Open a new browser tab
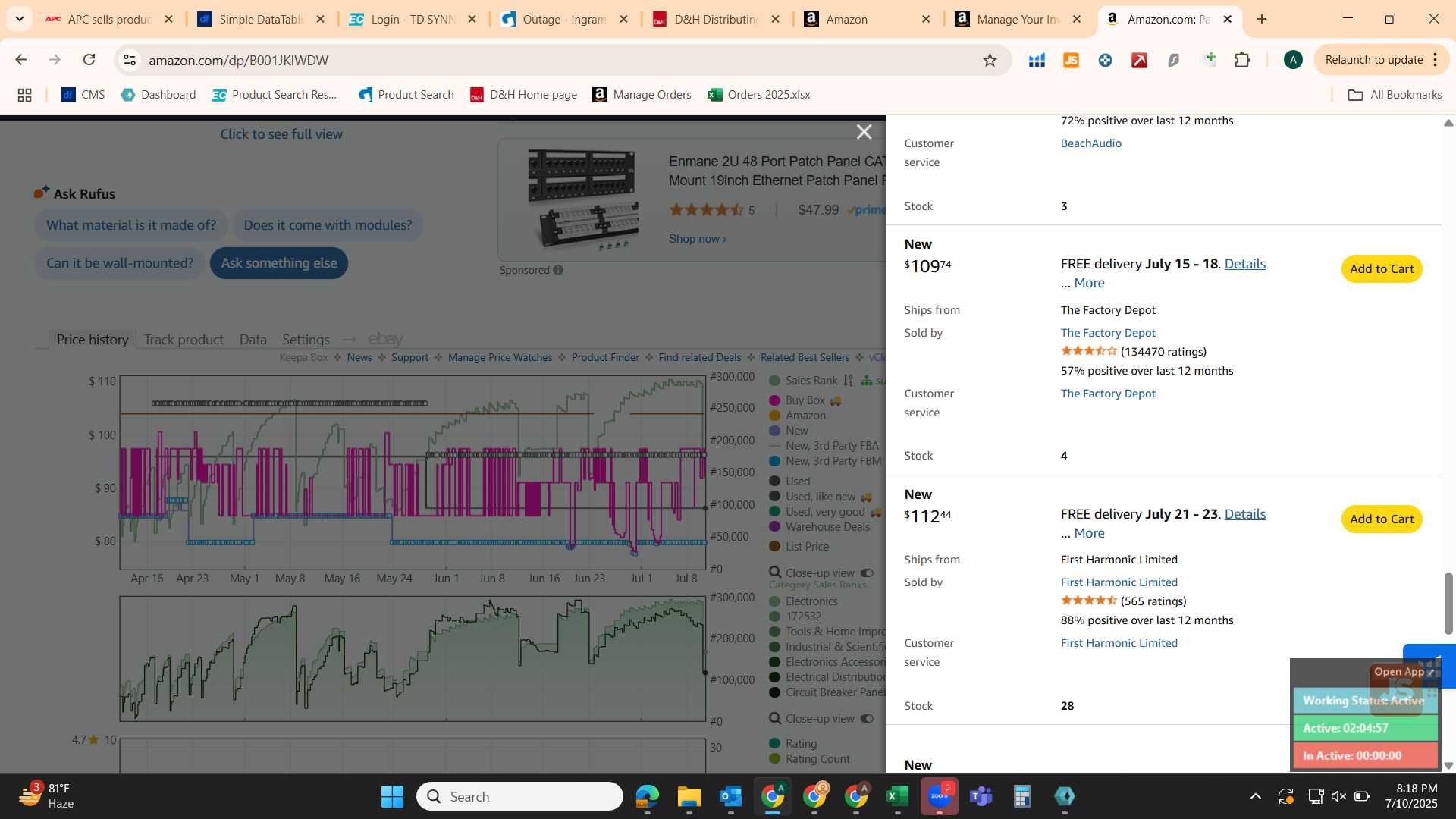This screenshot has height=819, width=1456. 1262,19
